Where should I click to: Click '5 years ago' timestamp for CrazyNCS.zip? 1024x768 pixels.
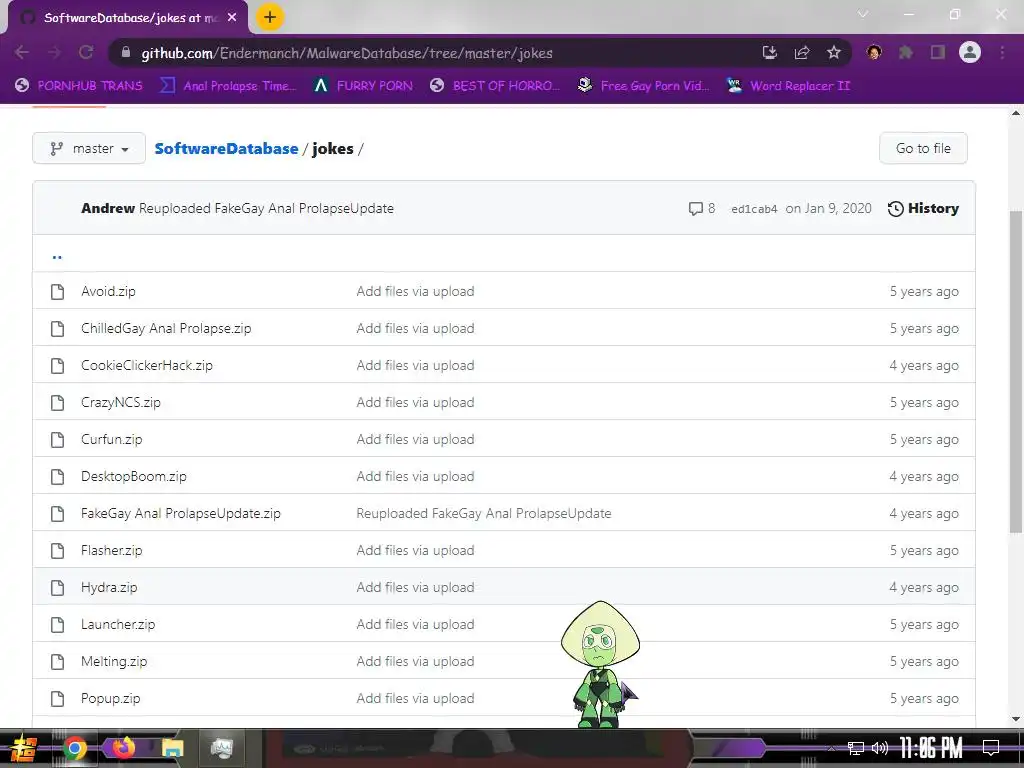point(924,402)
